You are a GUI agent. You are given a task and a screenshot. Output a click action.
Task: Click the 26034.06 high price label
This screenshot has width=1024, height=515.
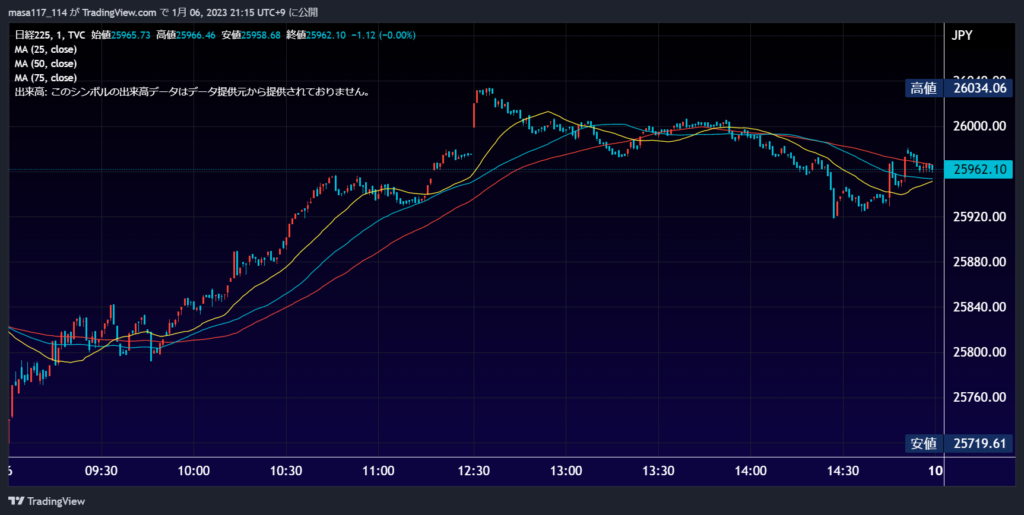pos(979,89)
